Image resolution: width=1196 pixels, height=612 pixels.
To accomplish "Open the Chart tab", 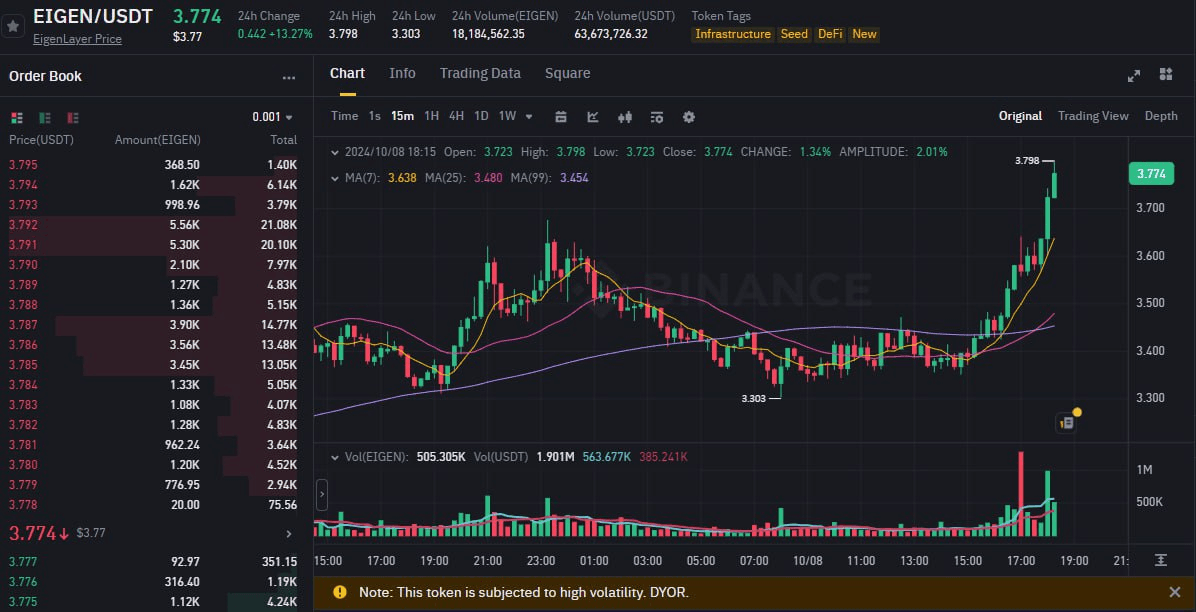I will (x=347, y=73).
